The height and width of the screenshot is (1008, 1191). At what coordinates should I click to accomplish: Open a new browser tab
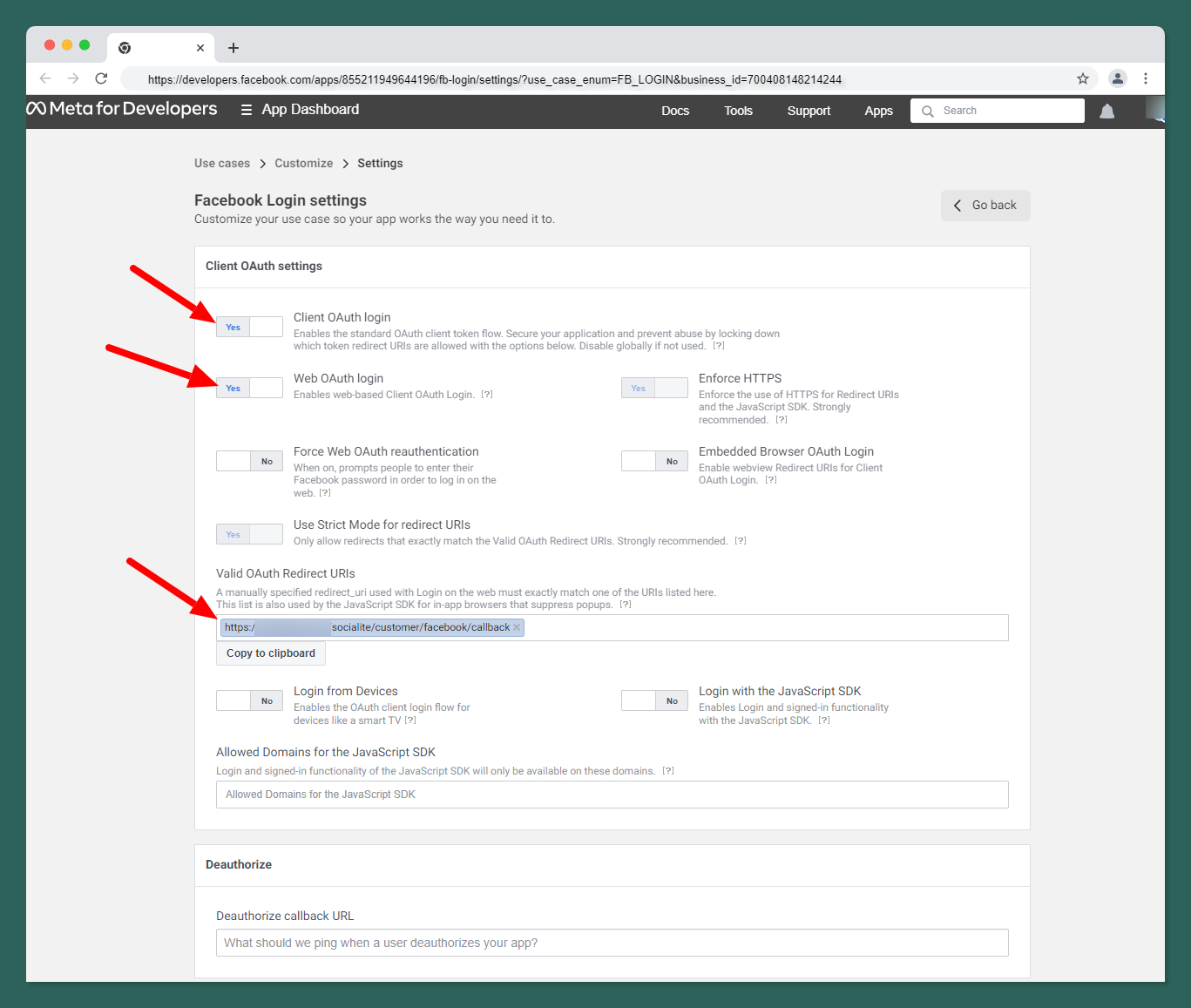click(x=233, y=48)
